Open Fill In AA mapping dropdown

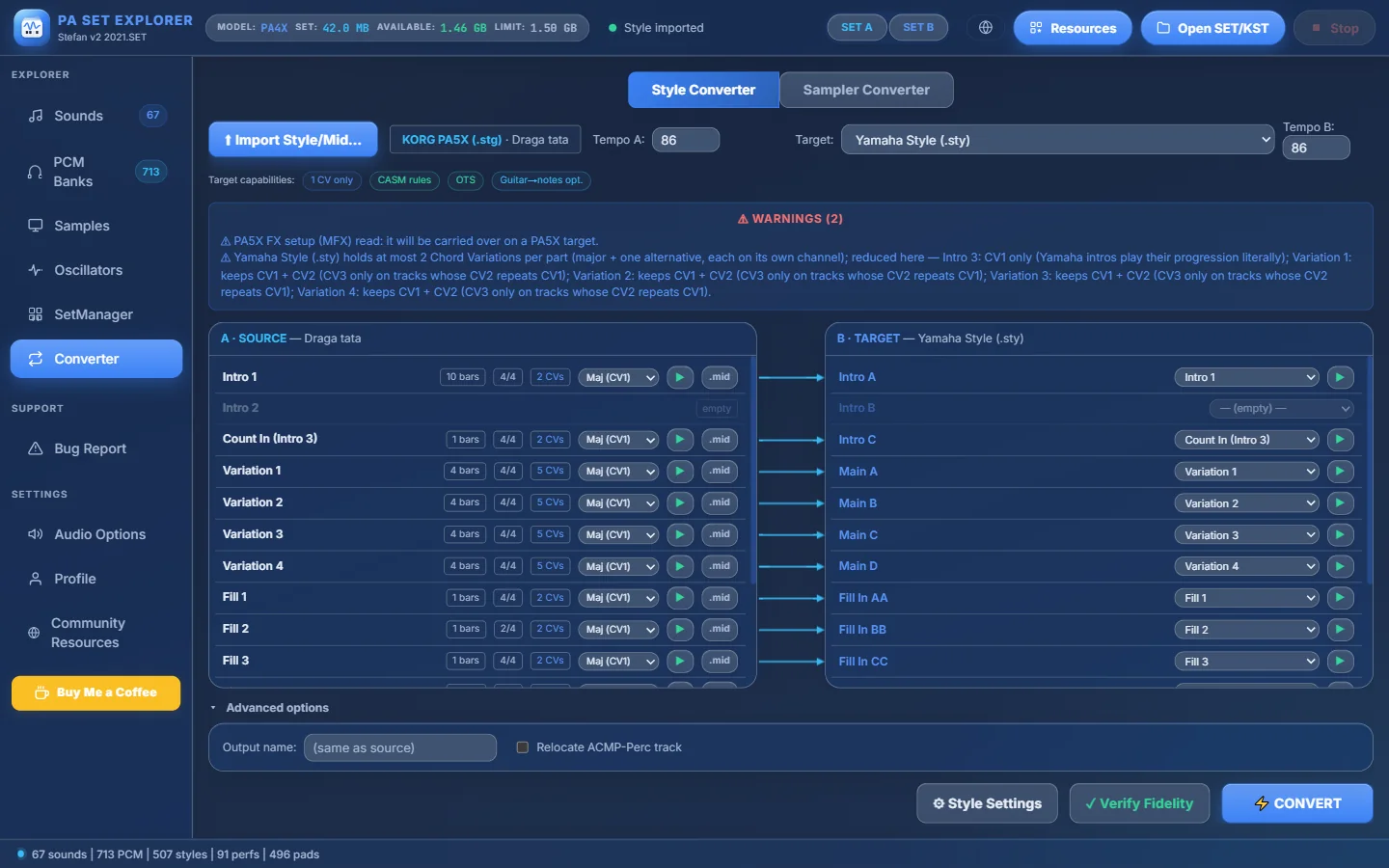[x=1247, y=598]
